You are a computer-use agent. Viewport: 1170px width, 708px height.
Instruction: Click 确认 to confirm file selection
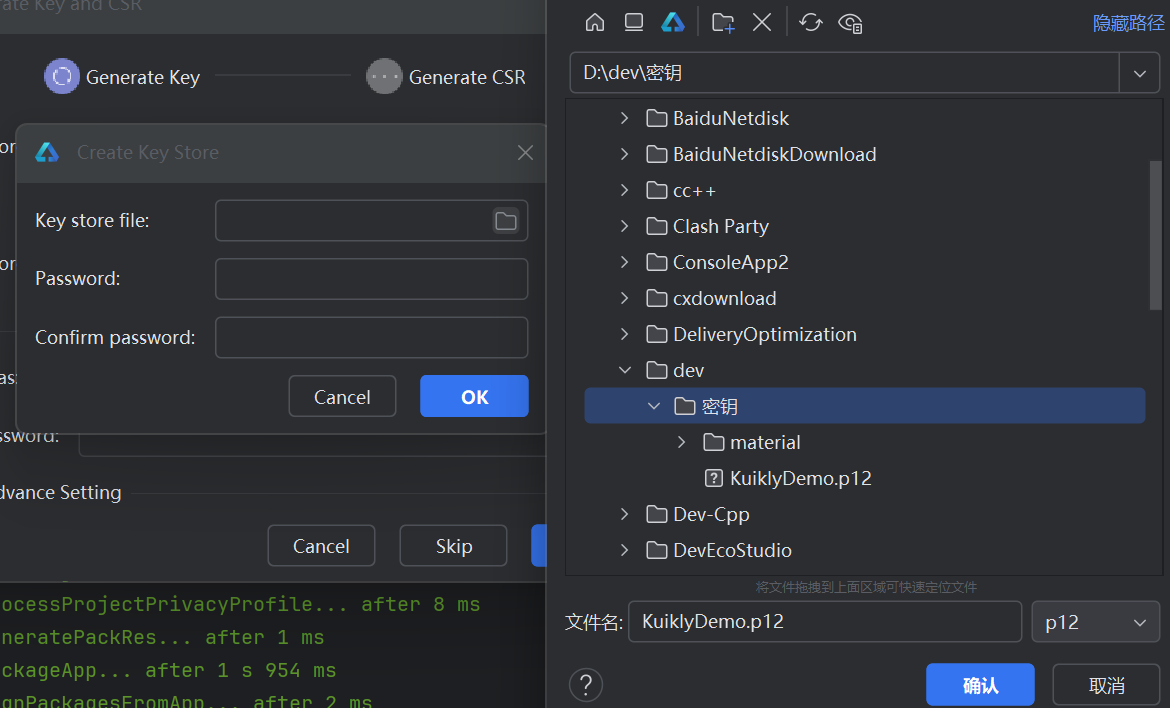tap(980, 684)
